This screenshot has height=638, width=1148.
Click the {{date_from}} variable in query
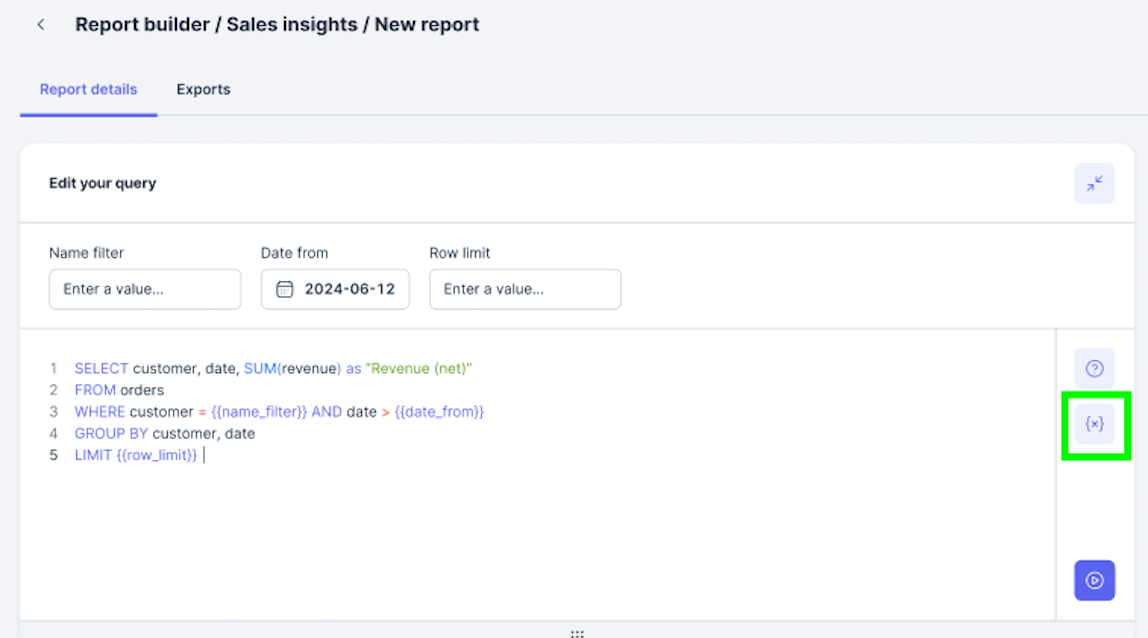pos(439,412)
